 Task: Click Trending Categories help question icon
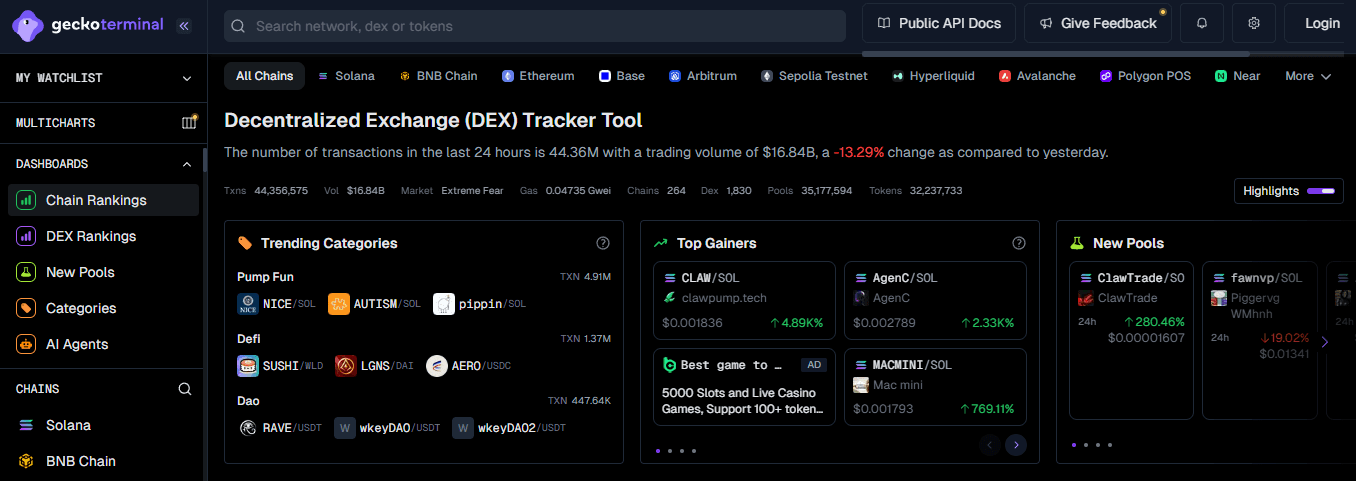tap(603, 243)
